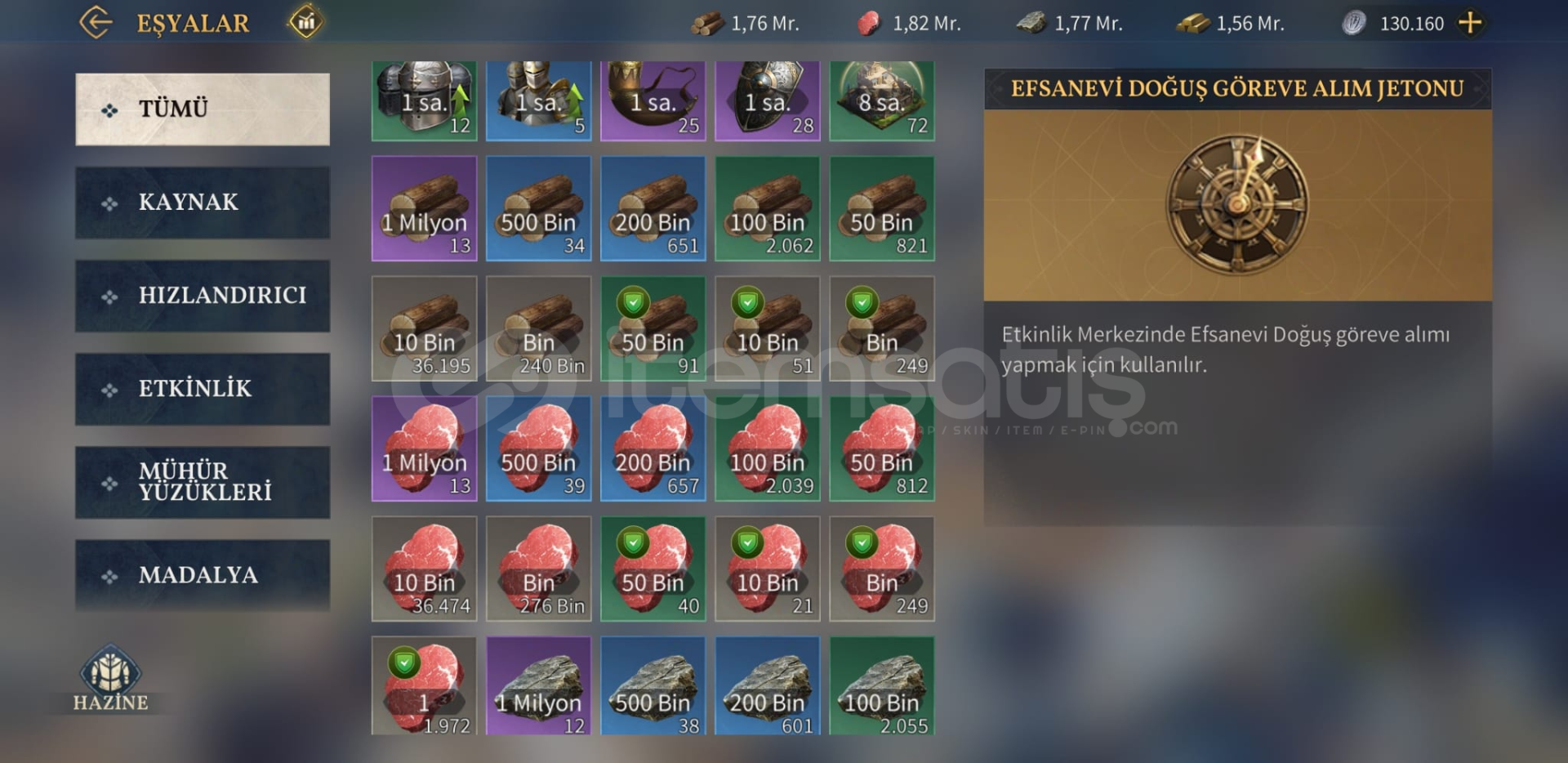1568x763 pixels.
Task: Open the HAZİNE treasure icon
Action: (x=110, y=680)
